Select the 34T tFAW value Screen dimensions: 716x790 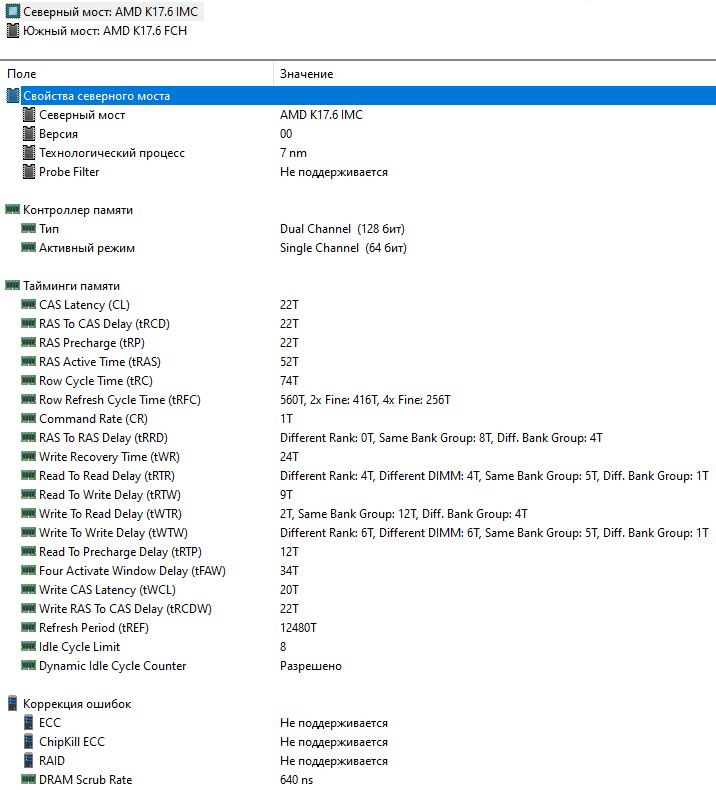click(289, 571)
